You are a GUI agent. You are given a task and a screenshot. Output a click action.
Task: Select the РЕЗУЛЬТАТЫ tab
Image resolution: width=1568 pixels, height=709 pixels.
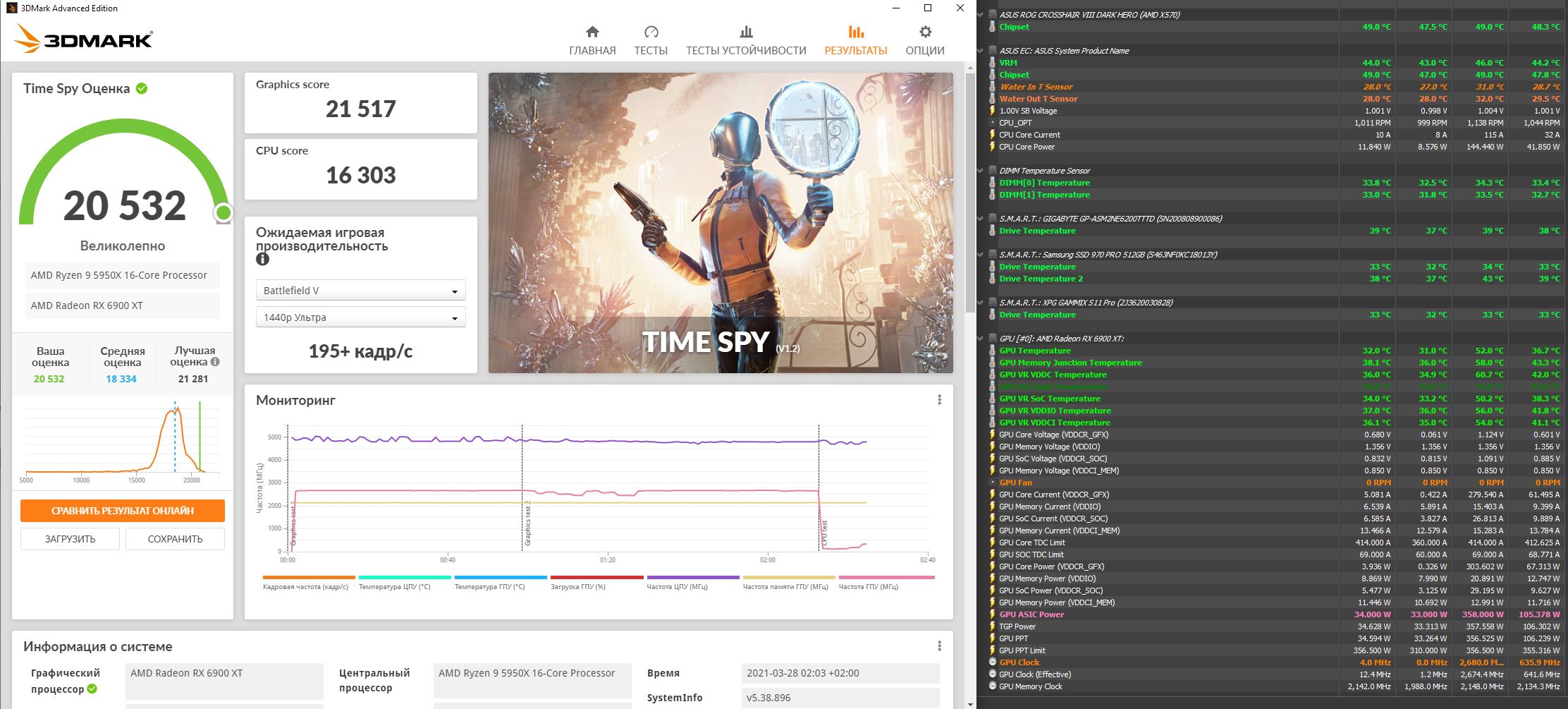856,41
